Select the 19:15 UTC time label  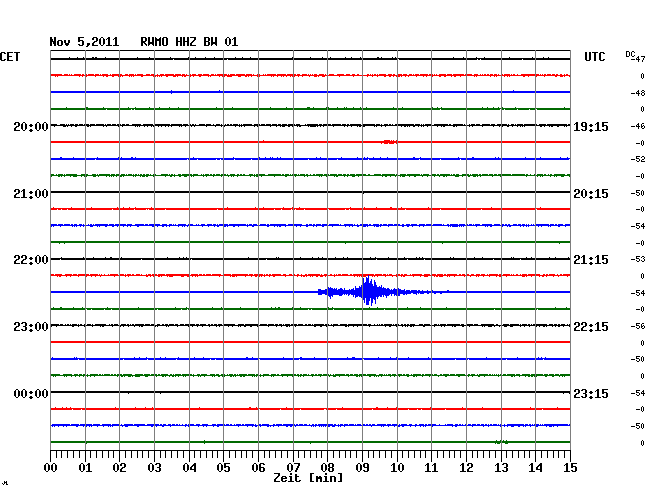(591, 126)
